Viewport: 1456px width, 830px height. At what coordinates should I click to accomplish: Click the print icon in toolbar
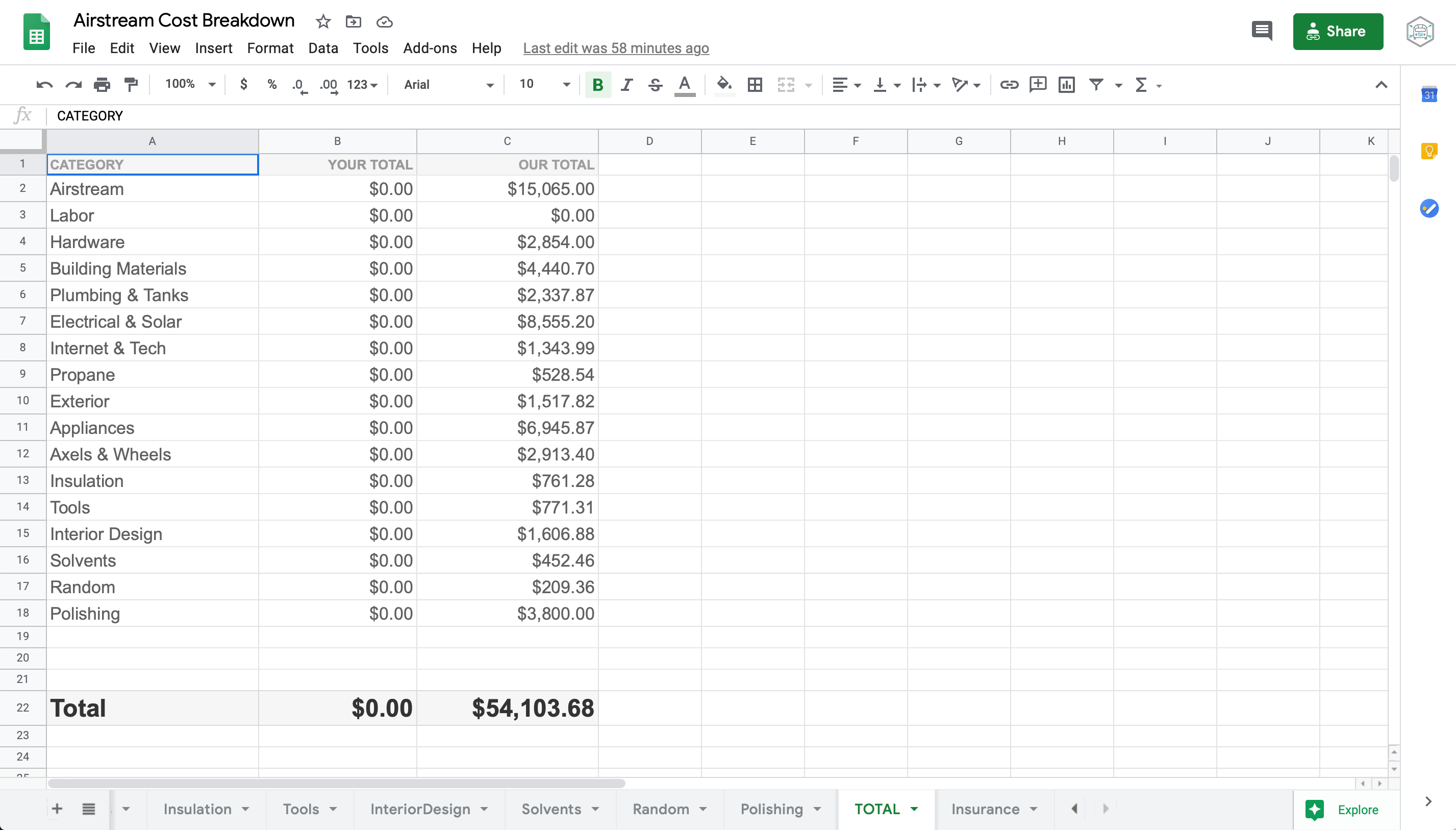pyautogui.click(x=102, y=85)
